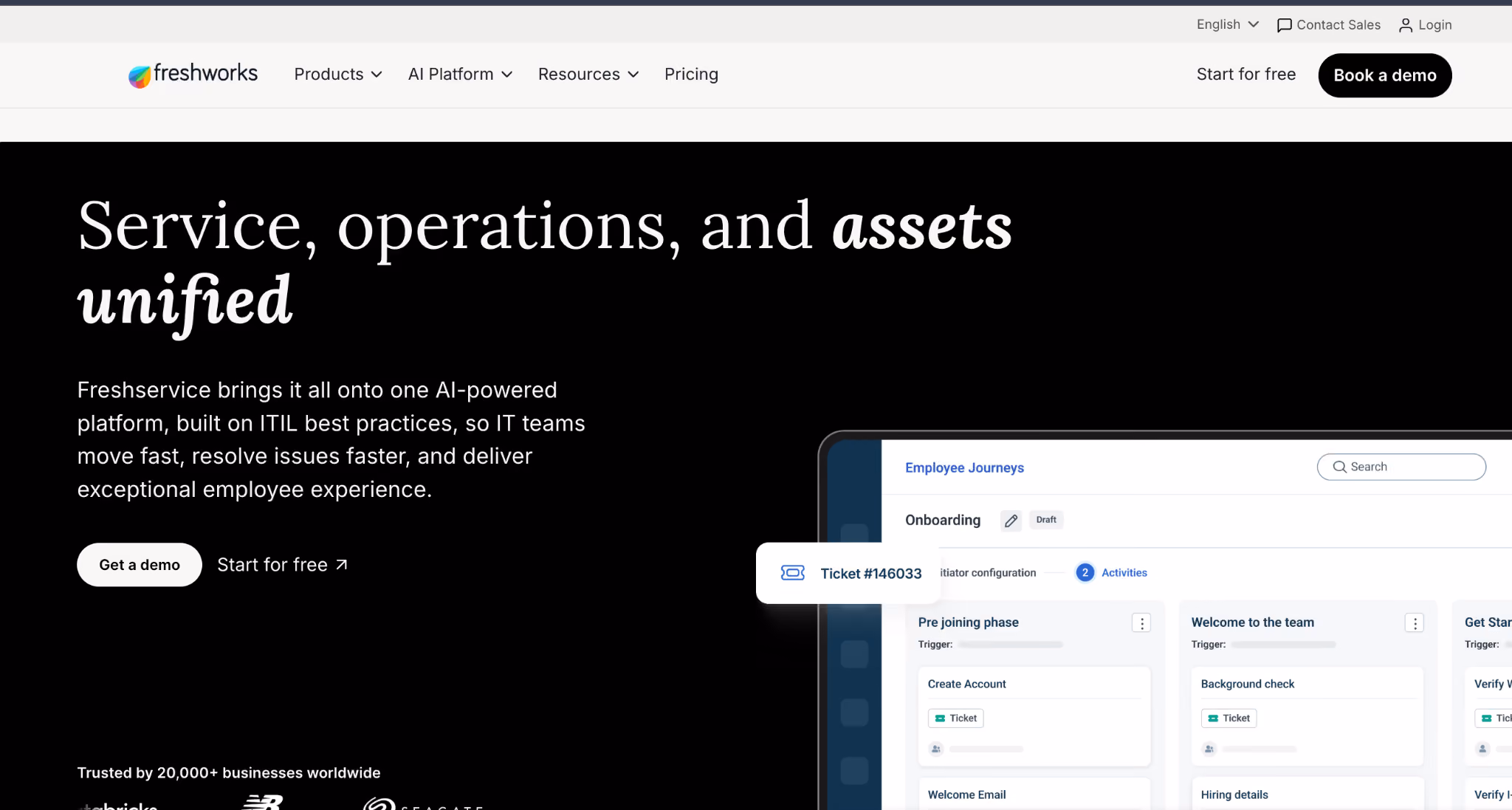
Task: Click the Pre joining phase column title
Action: [x=969, y=622]
